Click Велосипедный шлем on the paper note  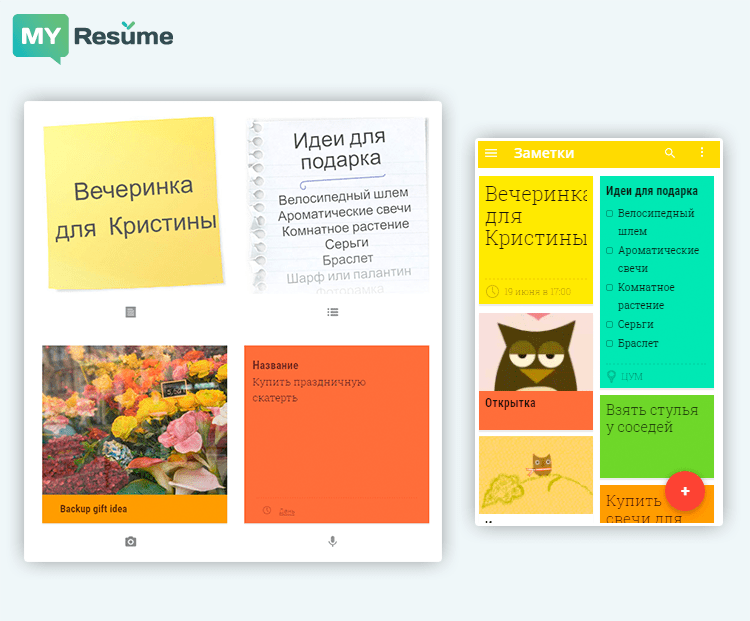[343, 196]
